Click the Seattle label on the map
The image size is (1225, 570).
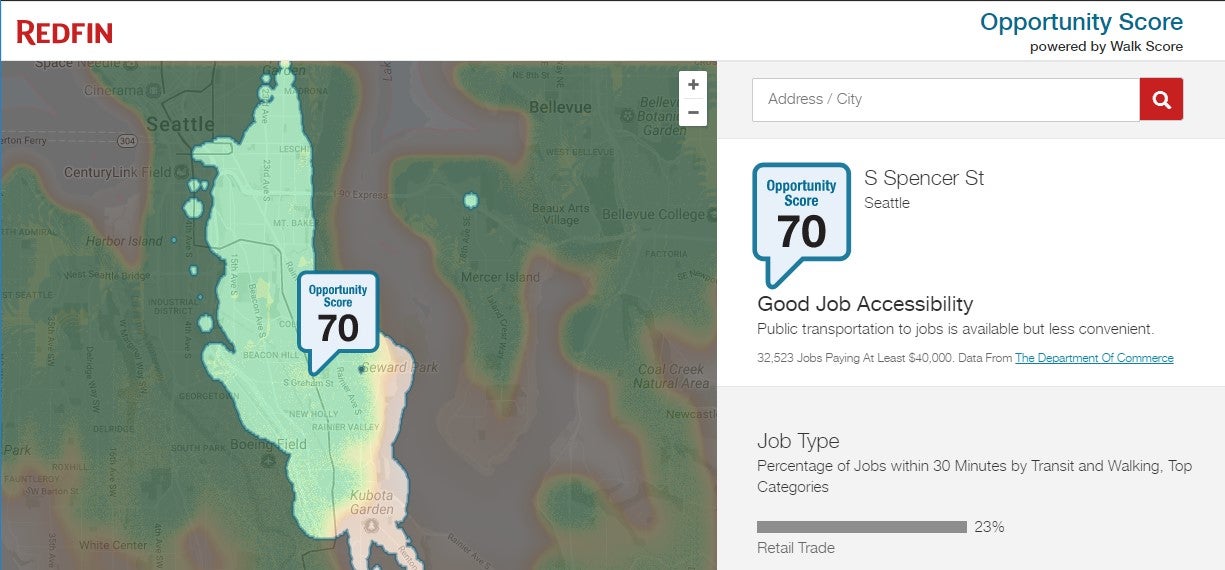click(x=181, y=125)
